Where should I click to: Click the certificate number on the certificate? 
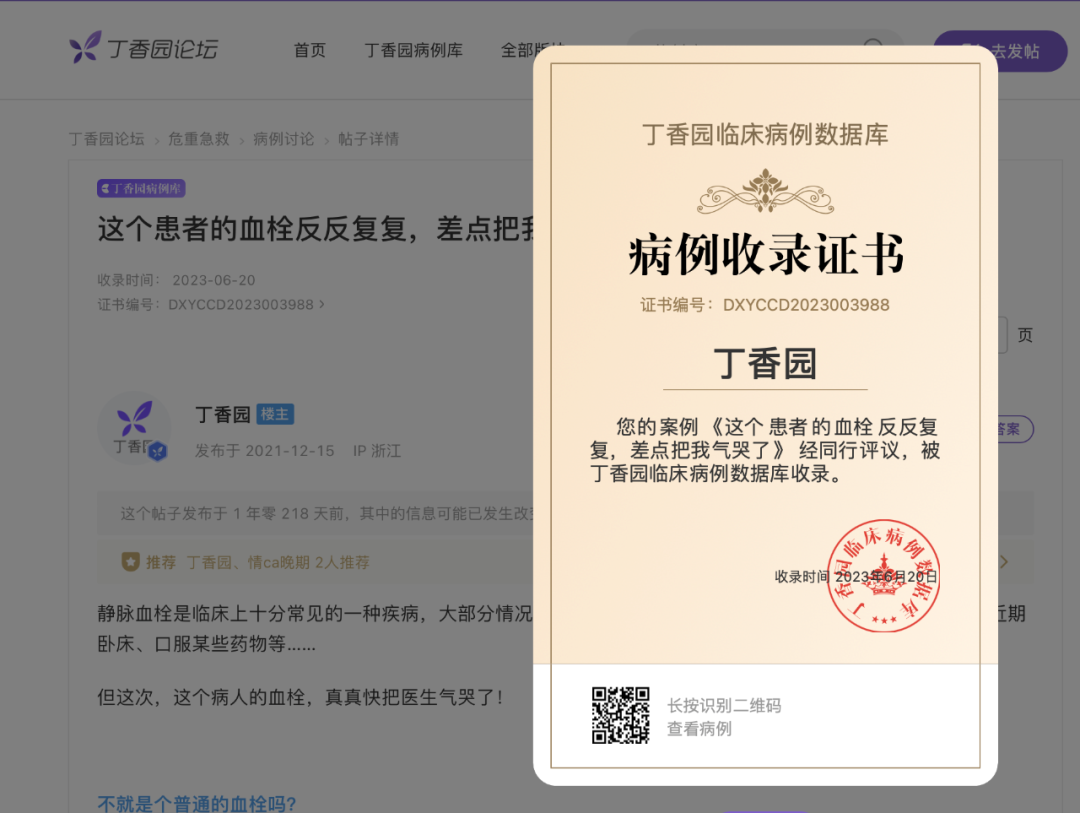[x=765, y=305]
